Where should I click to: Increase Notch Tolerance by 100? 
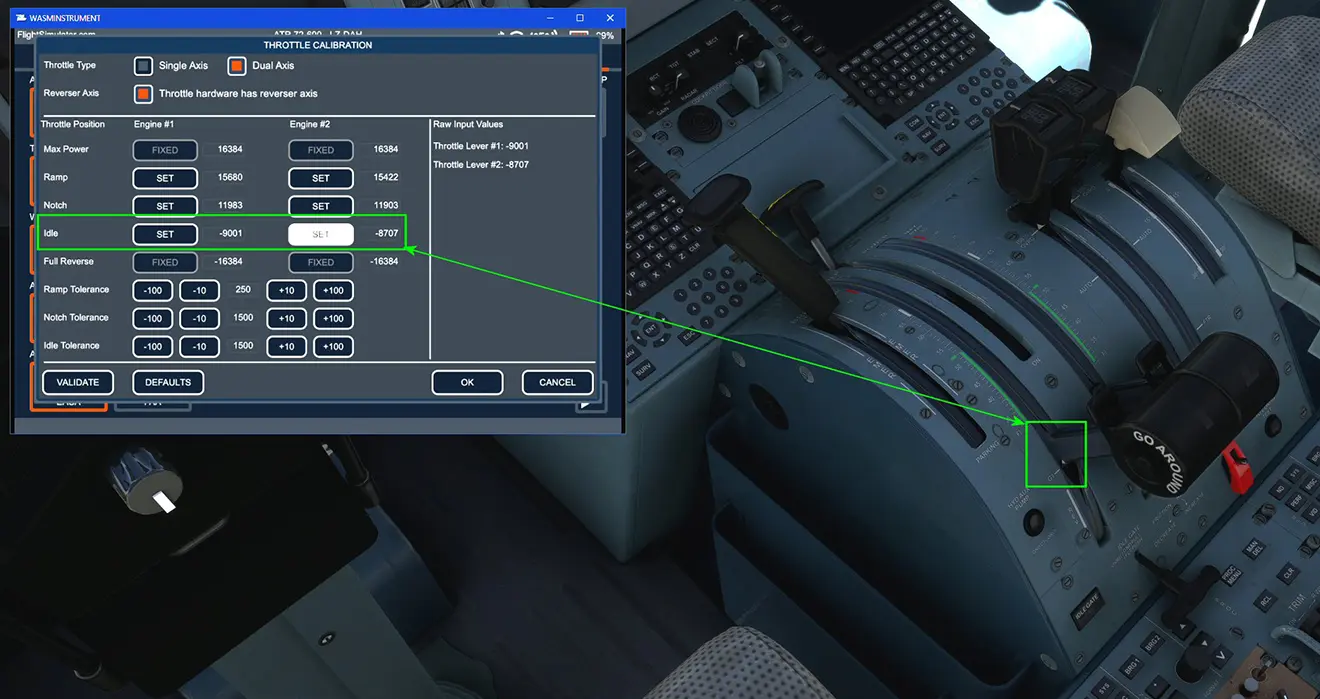(x=334, y=318)
